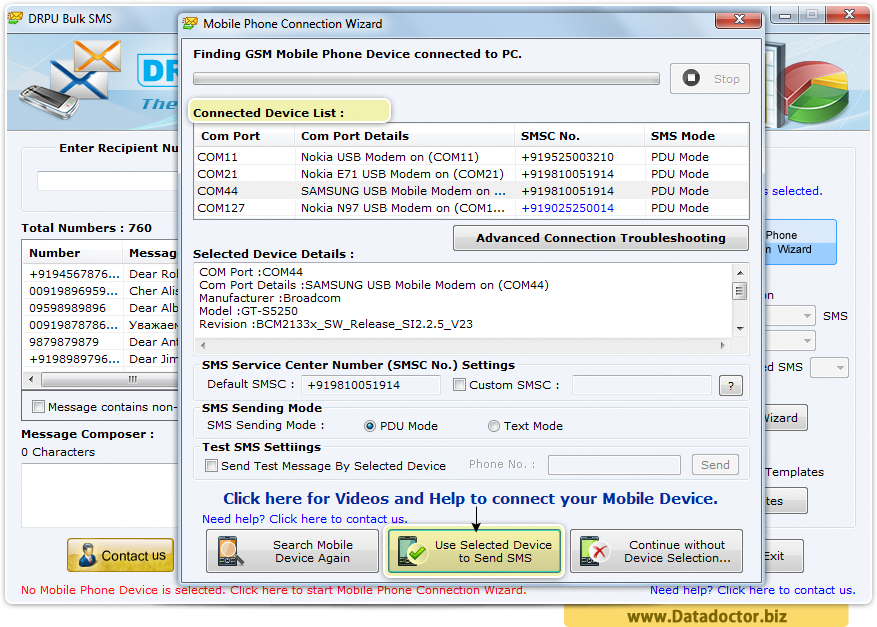Click 'Need help? Click here to contact us' in wizard
The width and height of the screenshot is (877, 627).
(304, 519)
